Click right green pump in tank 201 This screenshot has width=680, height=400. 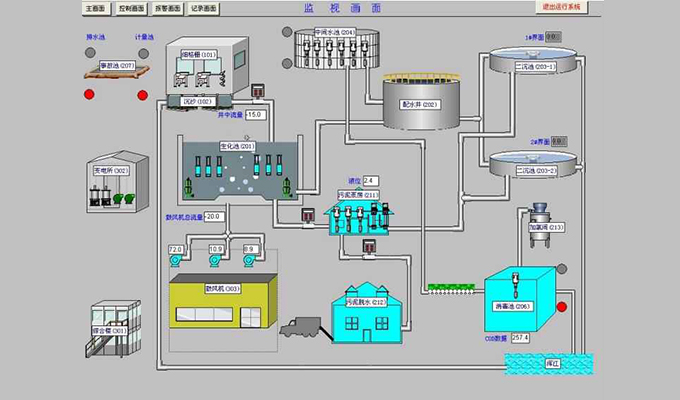pos(287,187)
